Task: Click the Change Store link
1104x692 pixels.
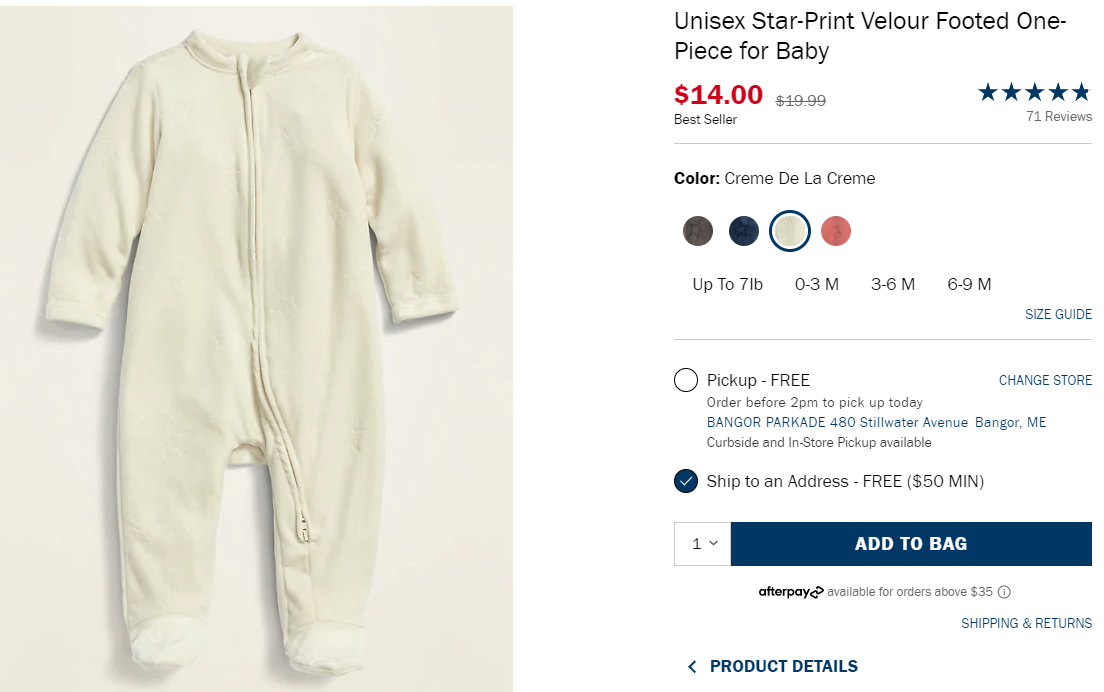Action: pyautogui.click(x=1045, y=380)
